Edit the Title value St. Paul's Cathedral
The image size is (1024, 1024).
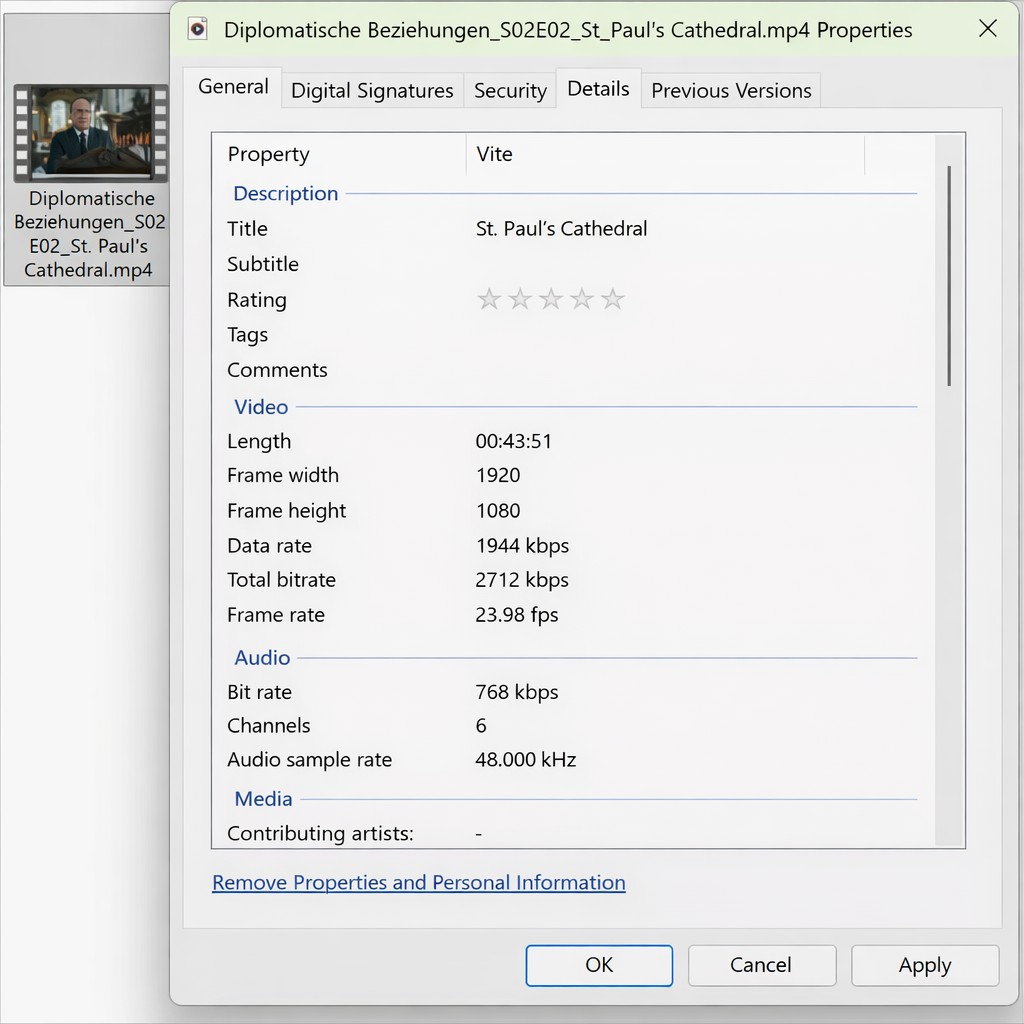[561, 228]
